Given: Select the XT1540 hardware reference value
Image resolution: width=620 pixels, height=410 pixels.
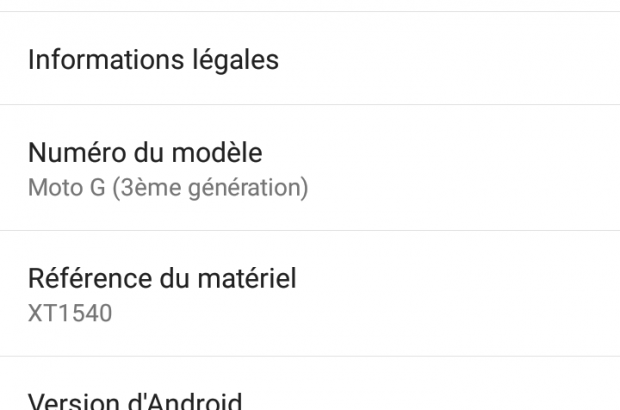Looking at the screenshot, I should [x=70, y=313].
